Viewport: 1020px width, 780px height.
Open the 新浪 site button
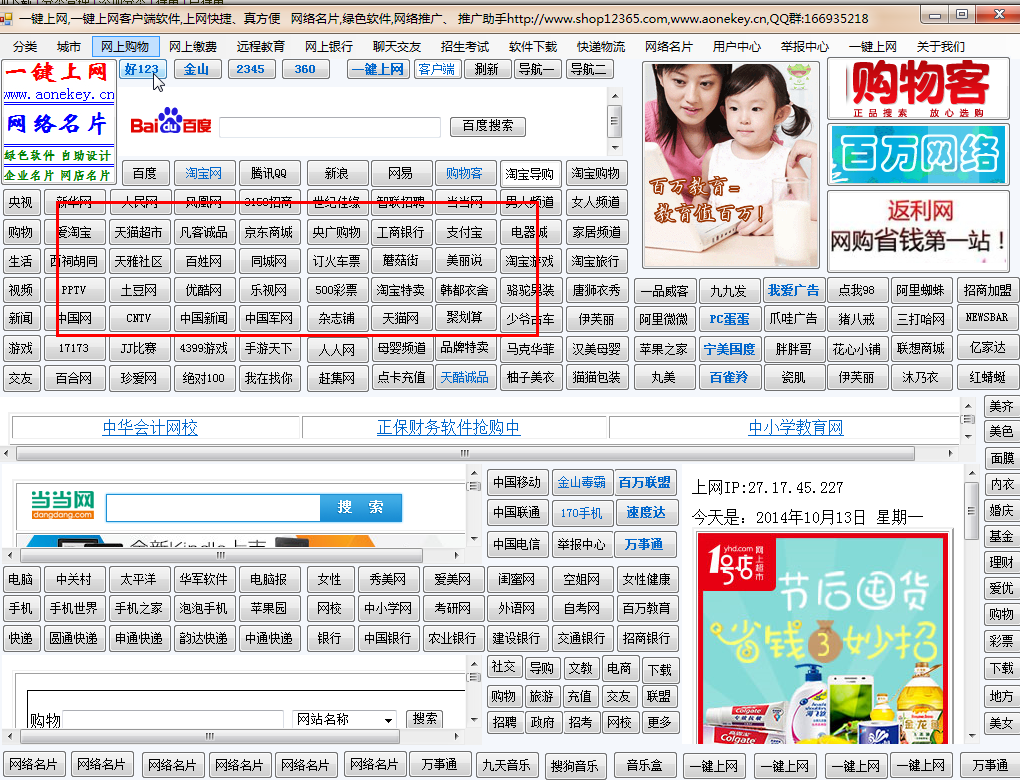pos(336,174)
